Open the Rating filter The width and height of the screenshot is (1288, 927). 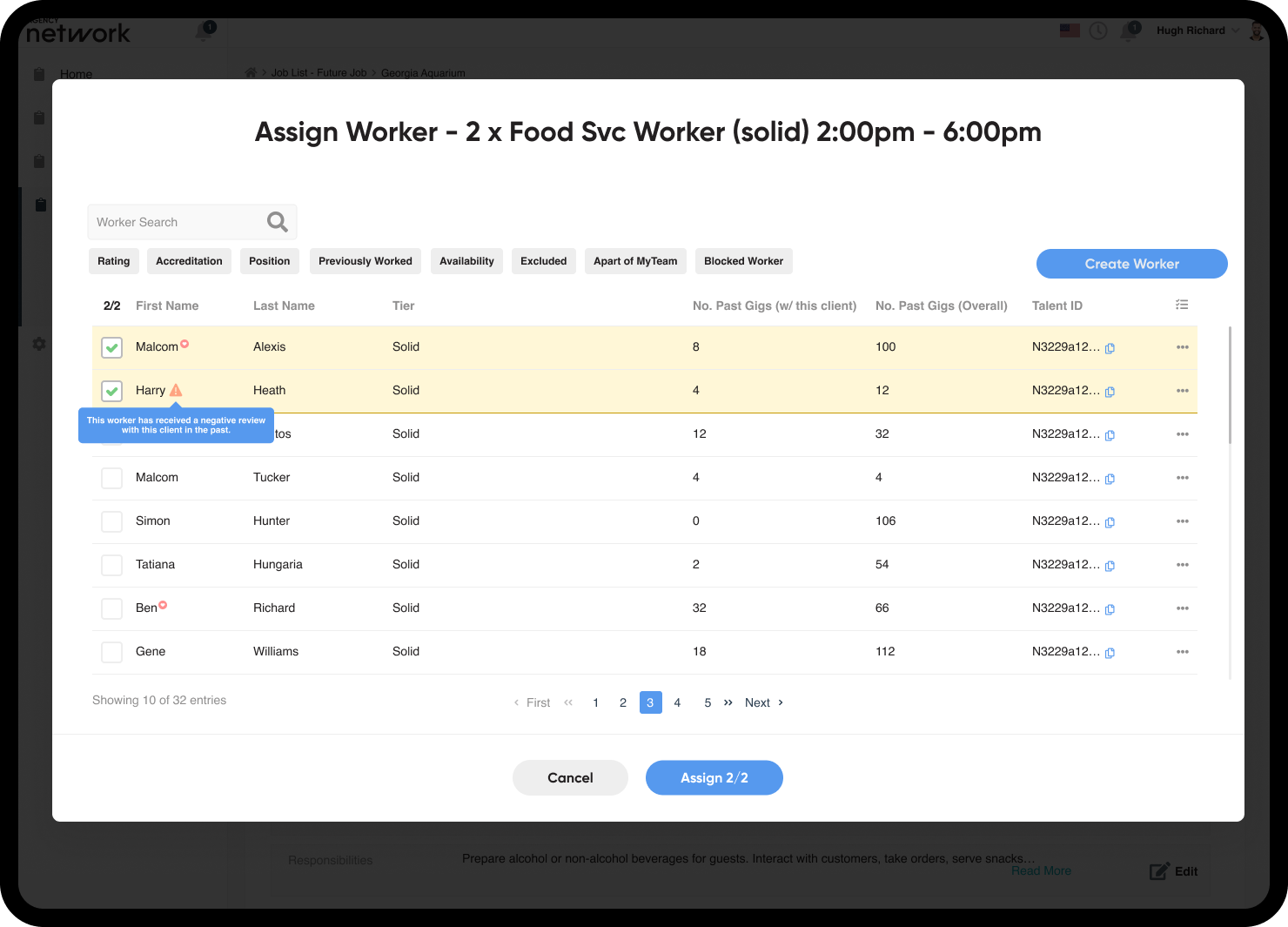[x=113, y=261]
